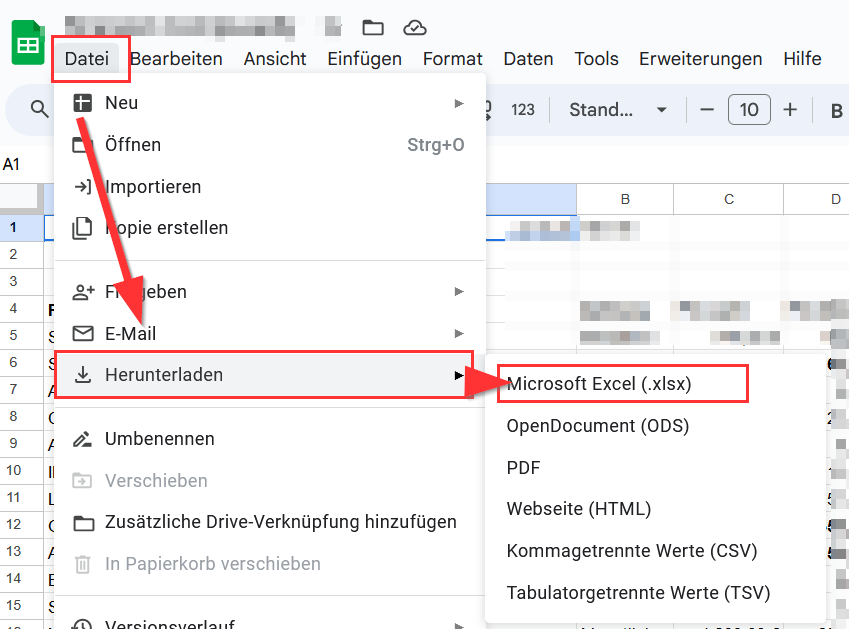Open the Erweiterungen menu
The width and height of the screenshot is (849, 629).
(700, 59)
